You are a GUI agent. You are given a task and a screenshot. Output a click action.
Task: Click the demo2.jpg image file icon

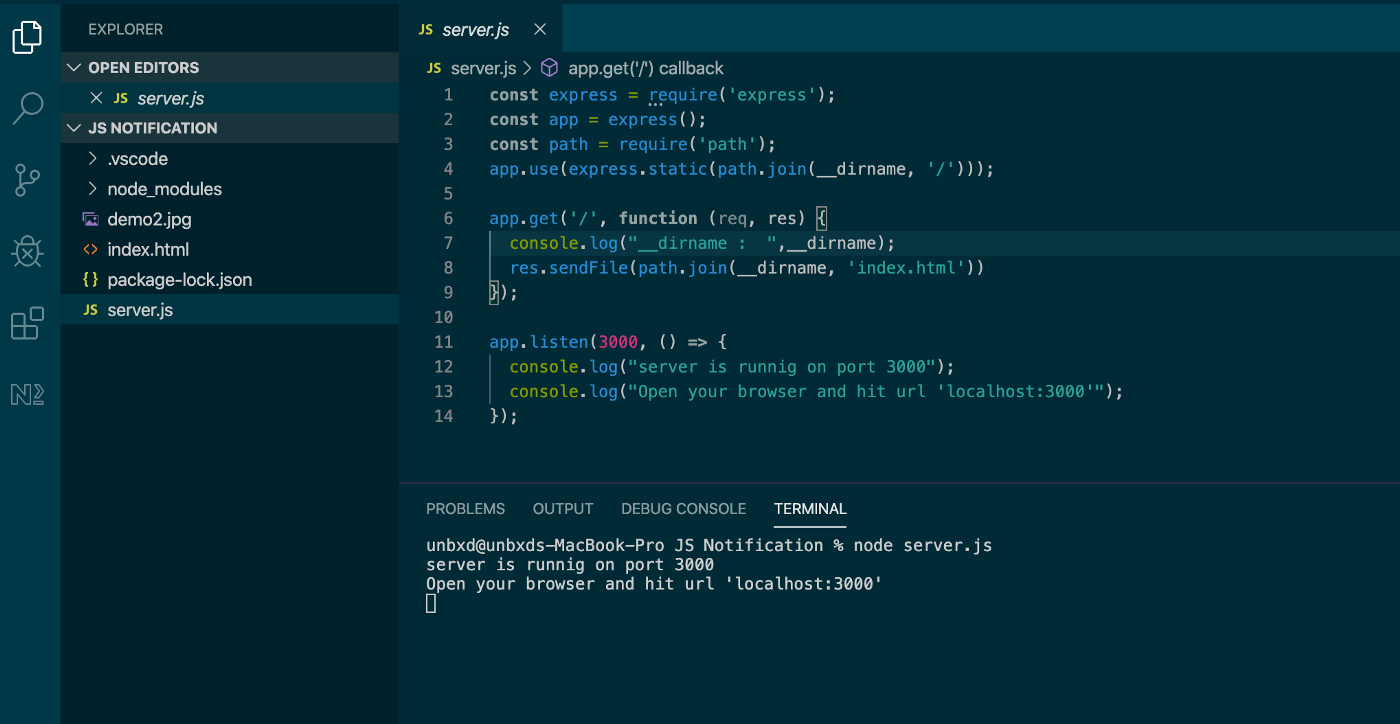tap(90, 219)
